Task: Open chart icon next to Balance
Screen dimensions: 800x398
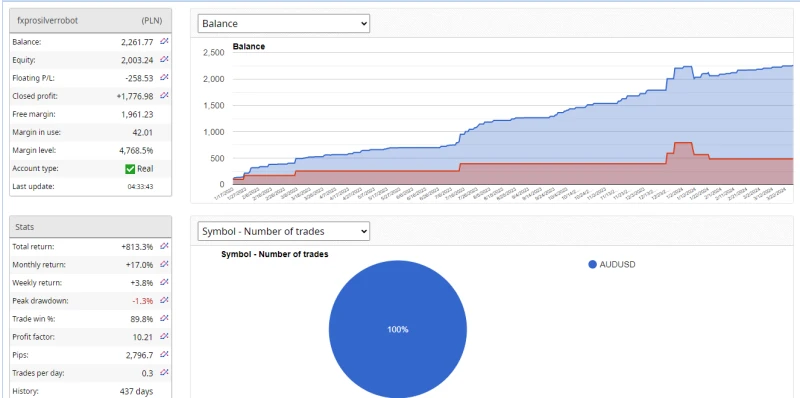Action: (164, 41)
